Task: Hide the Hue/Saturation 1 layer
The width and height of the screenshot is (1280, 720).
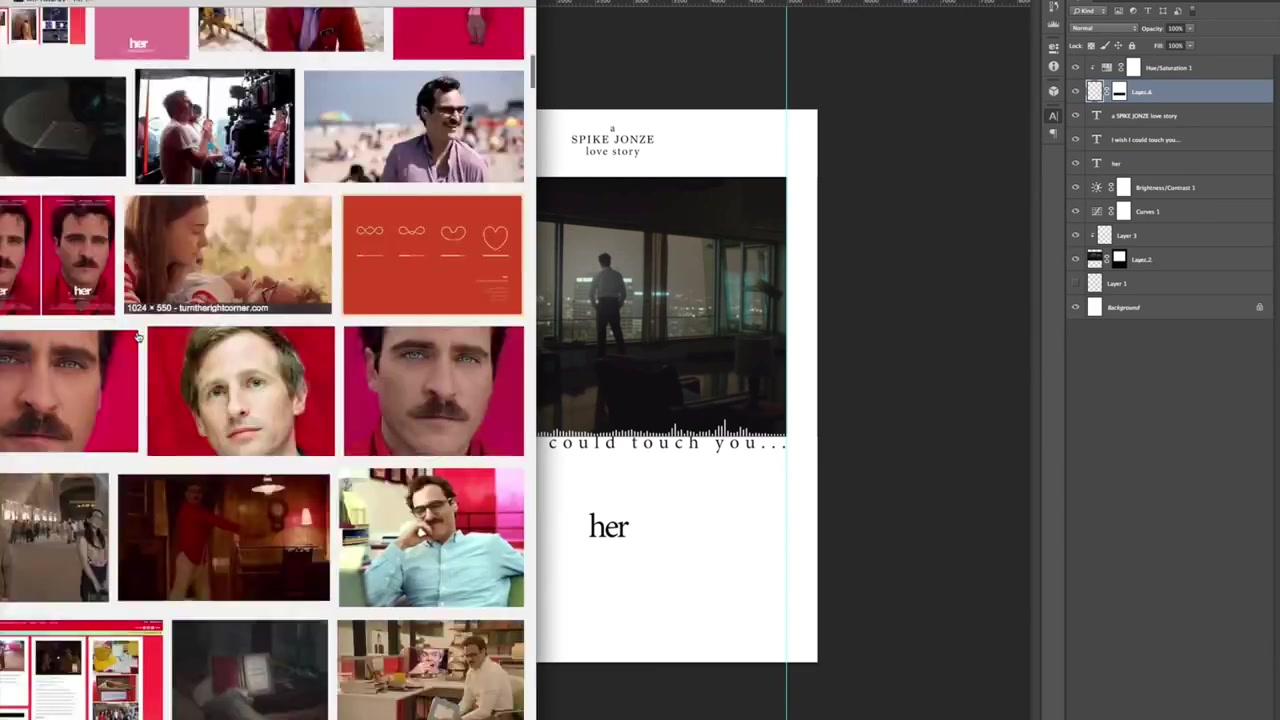Action: pyautogui.click(x=1075, y=67)
